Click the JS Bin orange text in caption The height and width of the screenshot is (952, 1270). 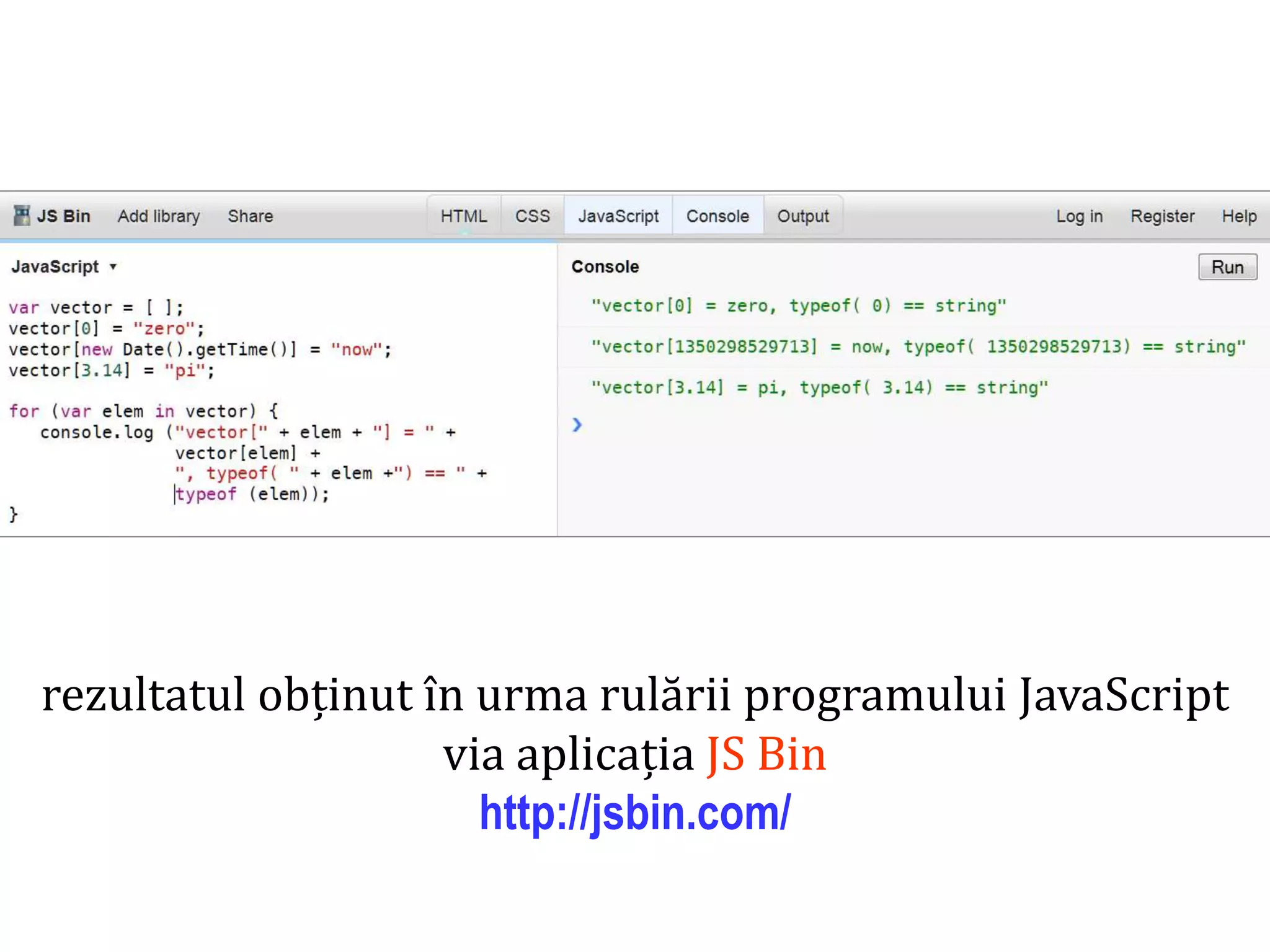(766, 754)
